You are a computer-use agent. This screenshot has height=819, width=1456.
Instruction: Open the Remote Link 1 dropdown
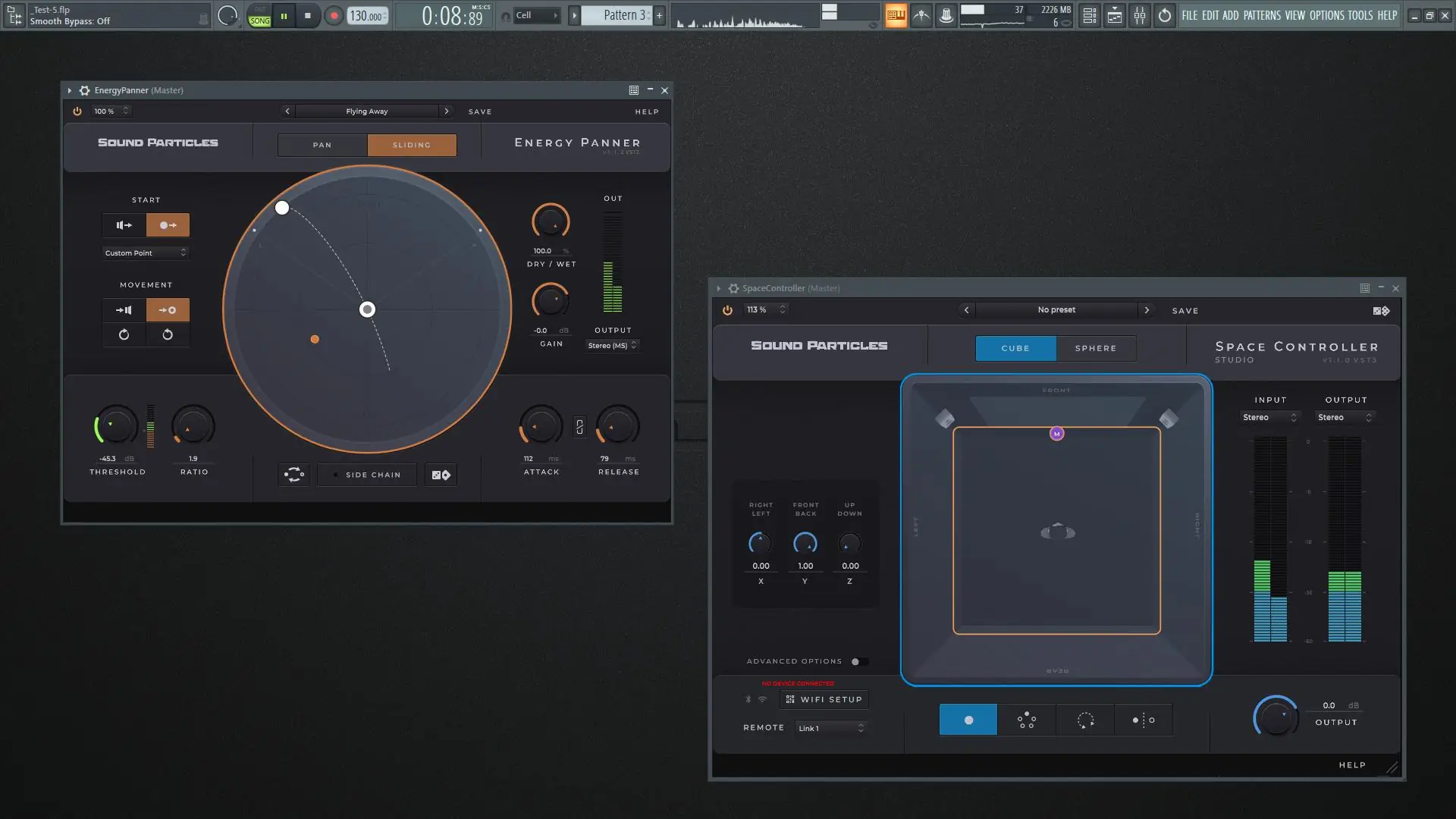[830, 728]
